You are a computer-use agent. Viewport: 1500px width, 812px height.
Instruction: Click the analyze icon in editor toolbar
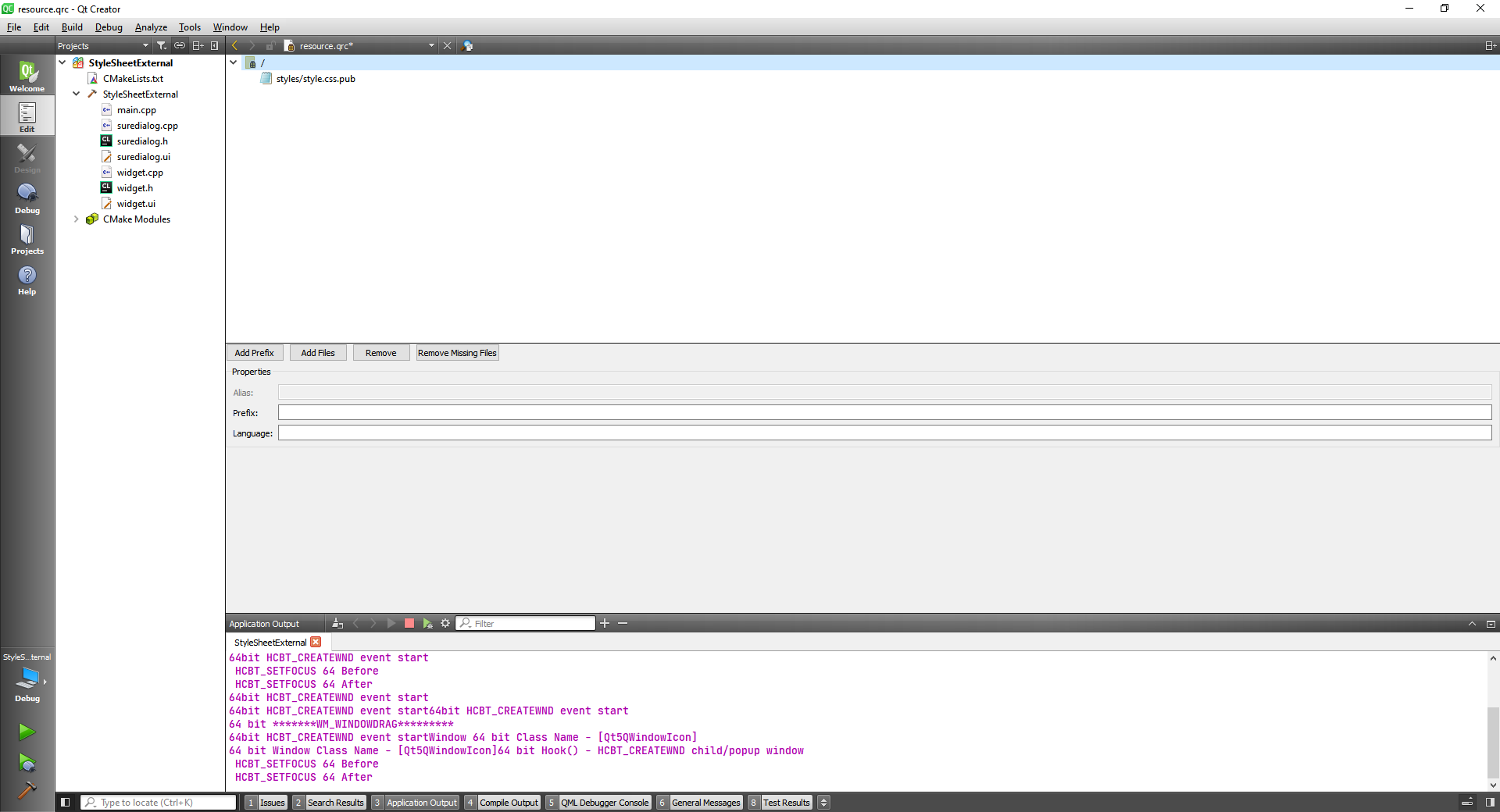(x=468, y=45)
